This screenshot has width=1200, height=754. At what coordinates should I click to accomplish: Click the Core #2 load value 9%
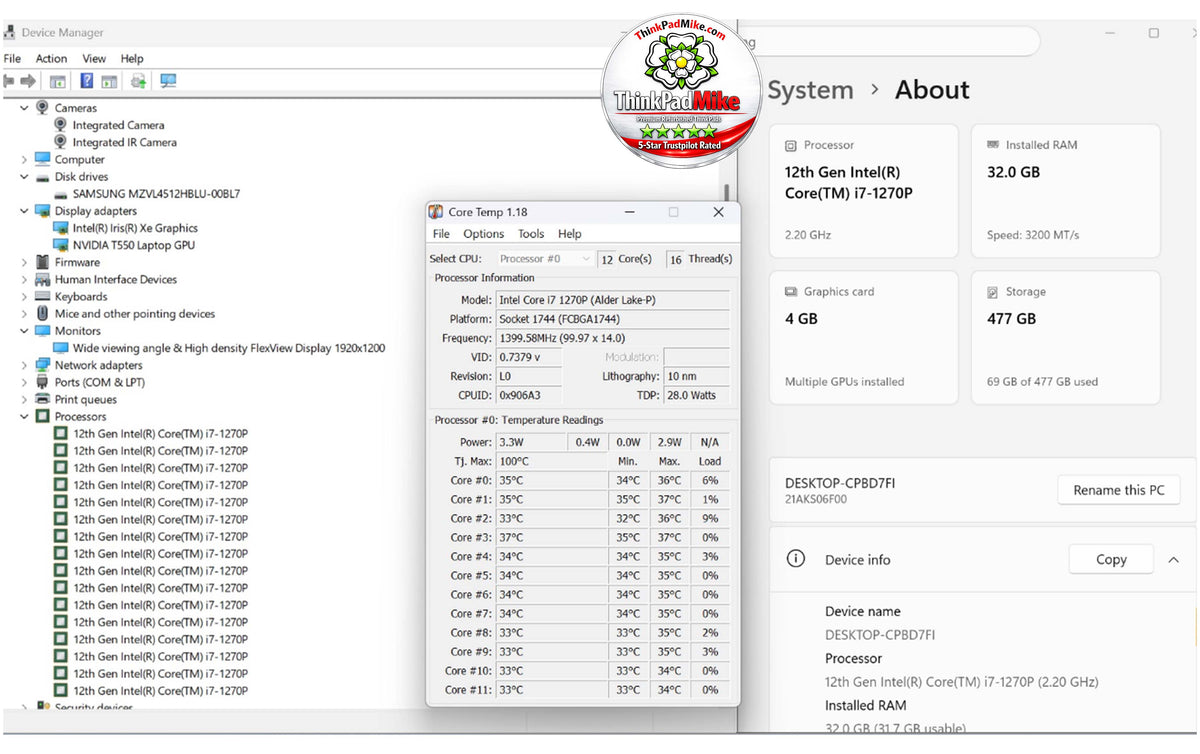coord(710,518)
